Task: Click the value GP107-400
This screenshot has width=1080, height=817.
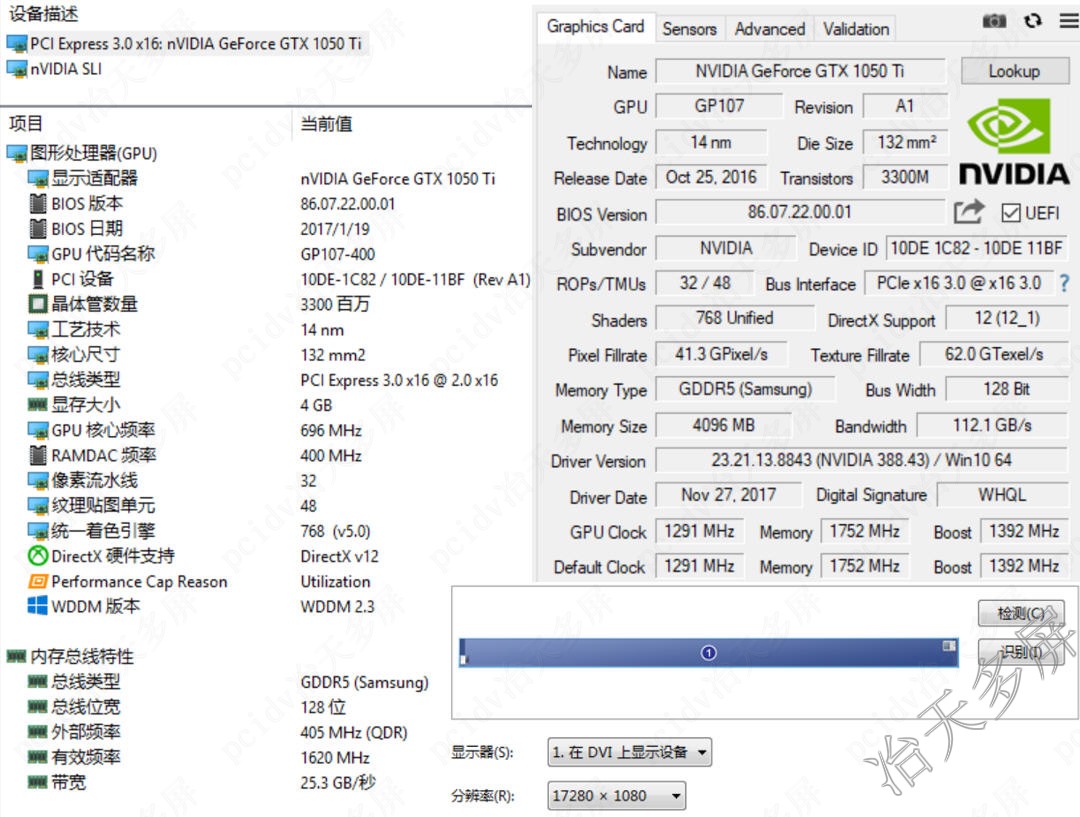Action: pos(338,254)
